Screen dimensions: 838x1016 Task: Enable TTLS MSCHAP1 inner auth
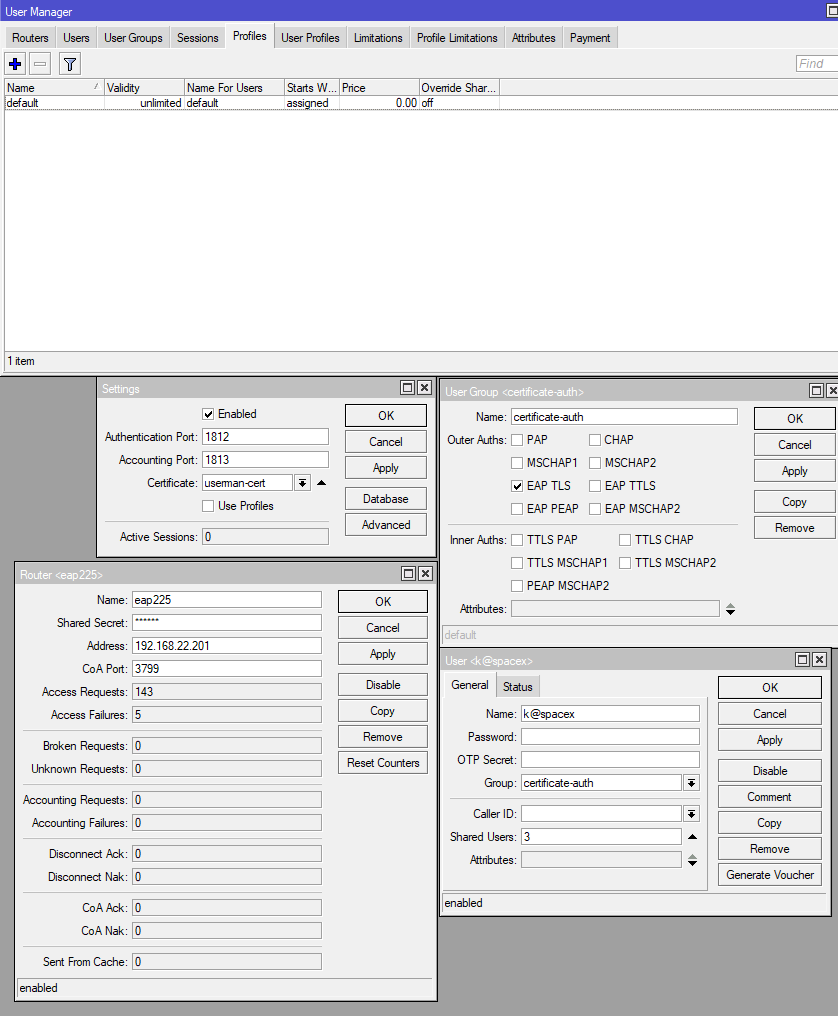point(517,562)
